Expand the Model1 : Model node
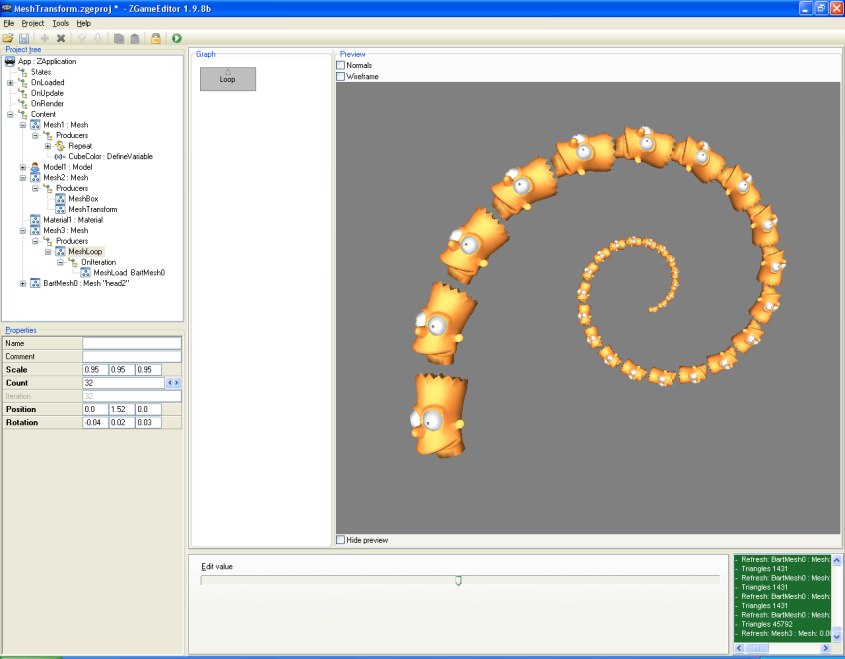 (x=23, y=167)
